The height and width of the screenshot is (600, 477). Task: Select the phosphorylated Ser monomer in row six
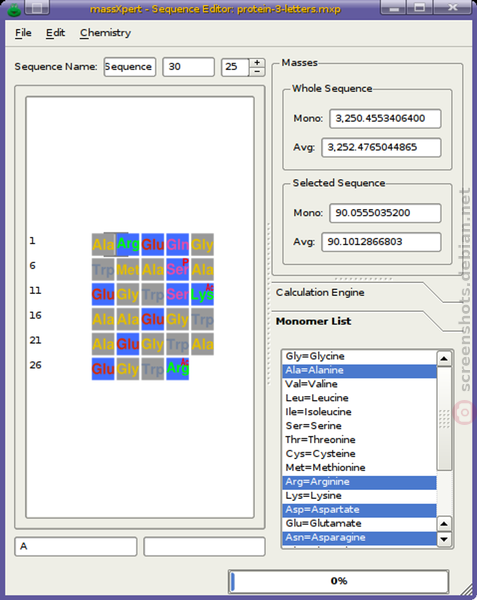tap(177, 269)
